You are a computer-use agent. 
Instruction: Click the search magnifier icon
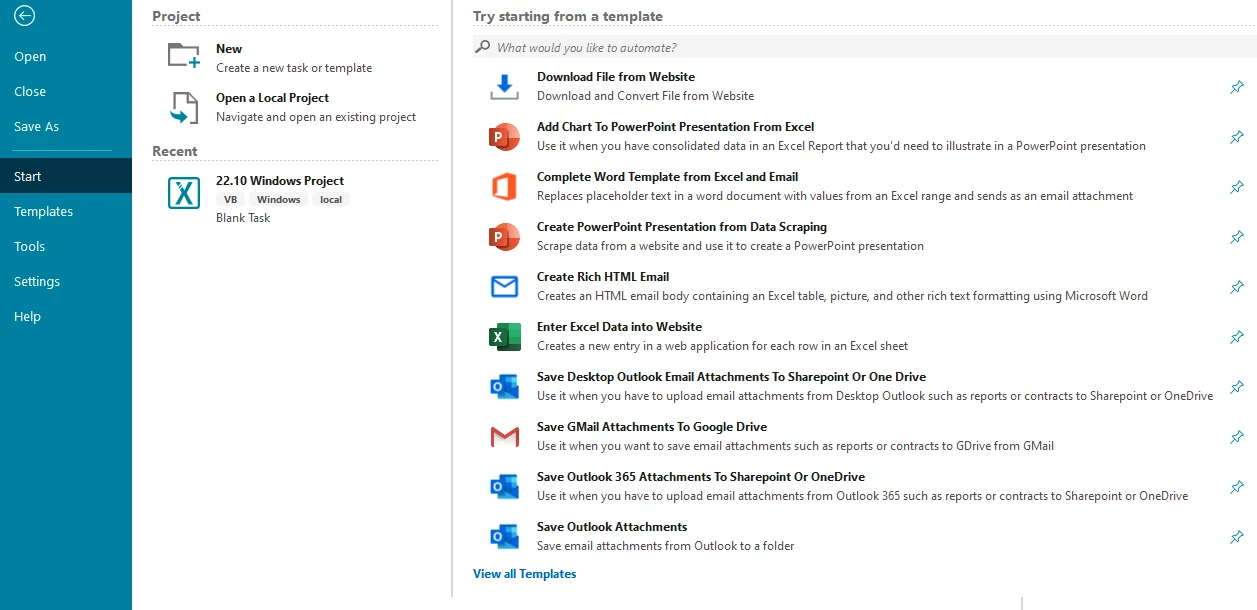coord(483,47)
